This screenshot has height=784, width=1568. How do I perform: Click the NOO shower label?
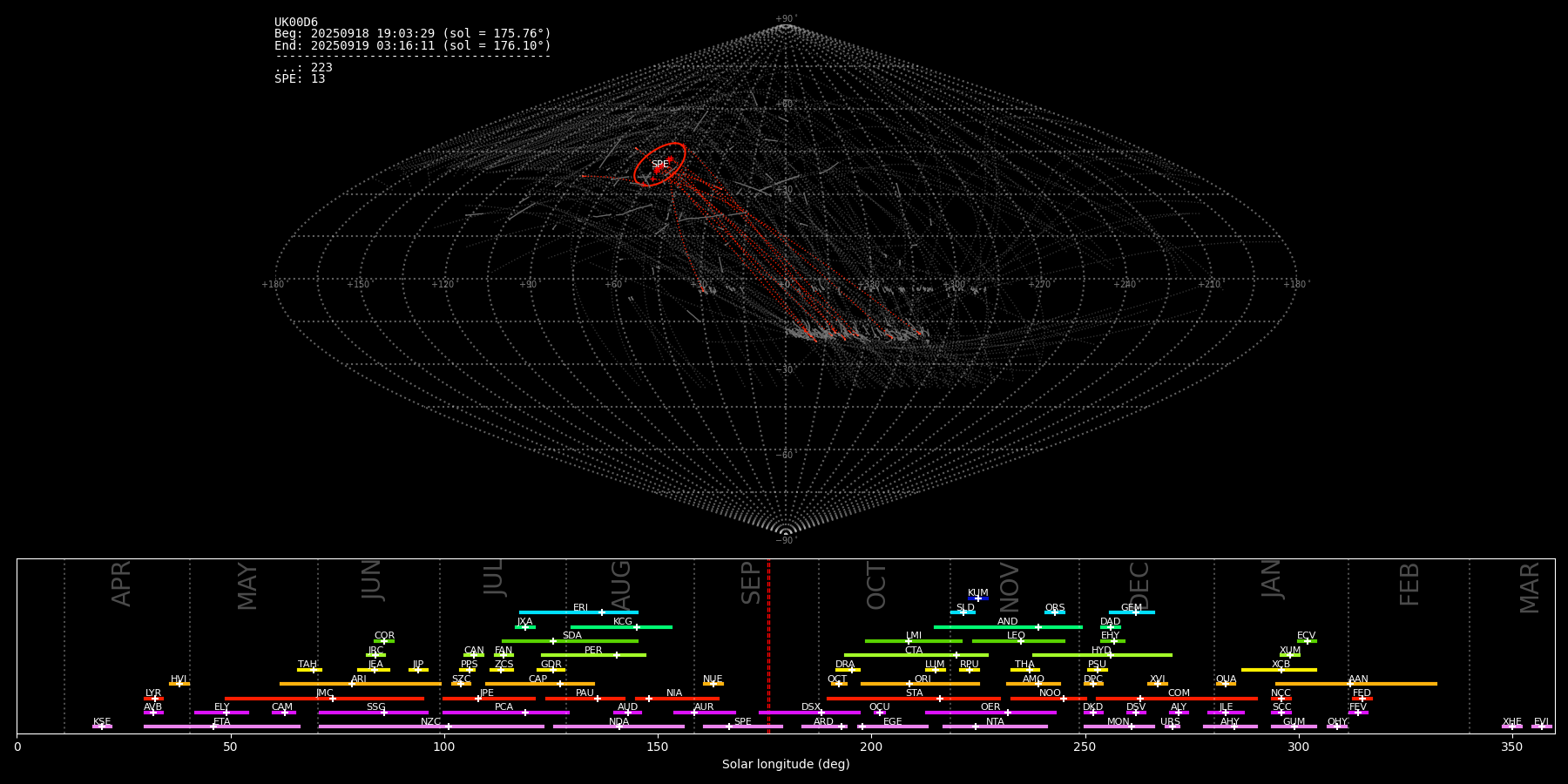(x=1050, y=693)
